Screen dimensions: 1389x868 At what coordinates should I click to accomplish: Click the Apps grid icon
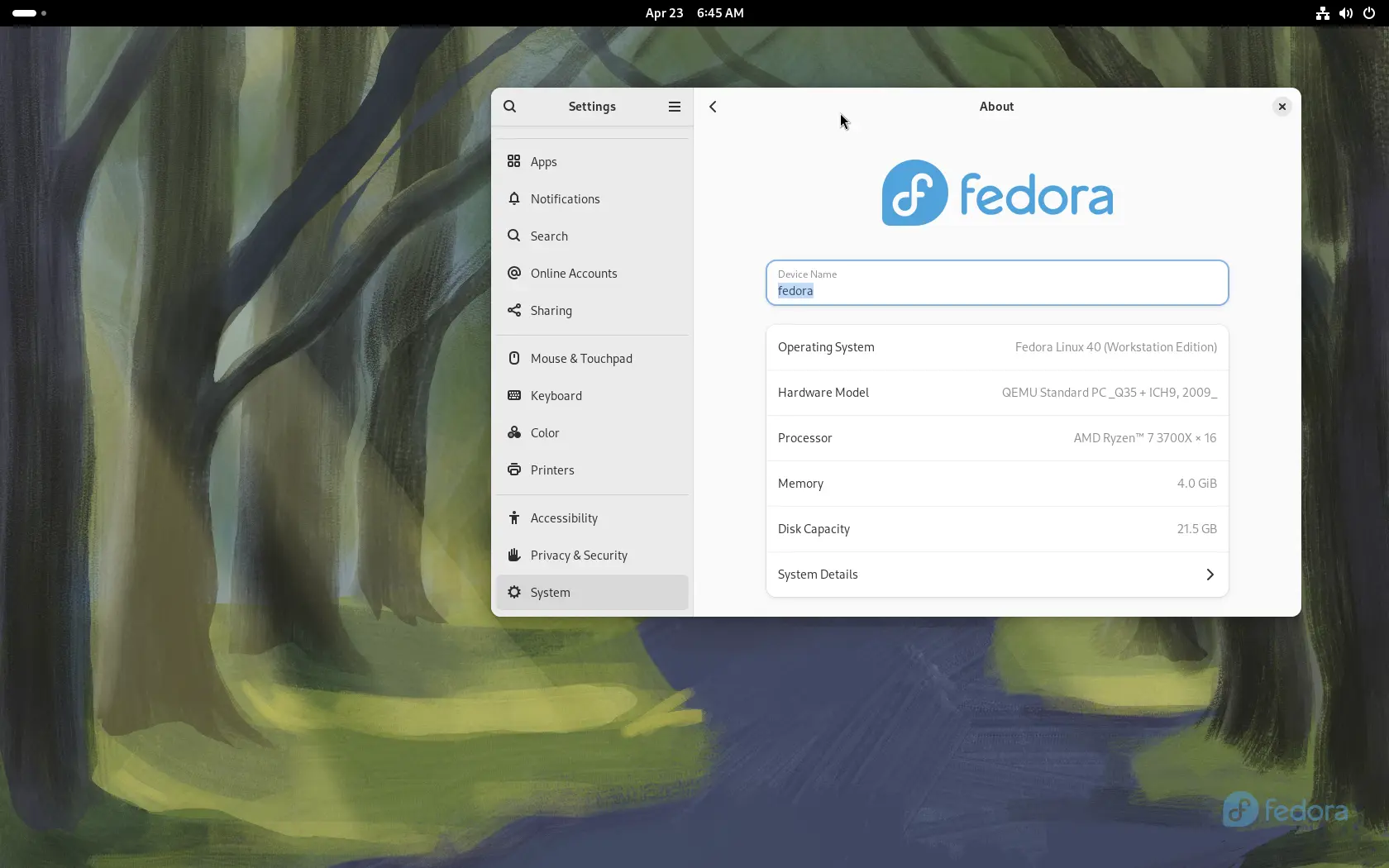tap(514, 161)
